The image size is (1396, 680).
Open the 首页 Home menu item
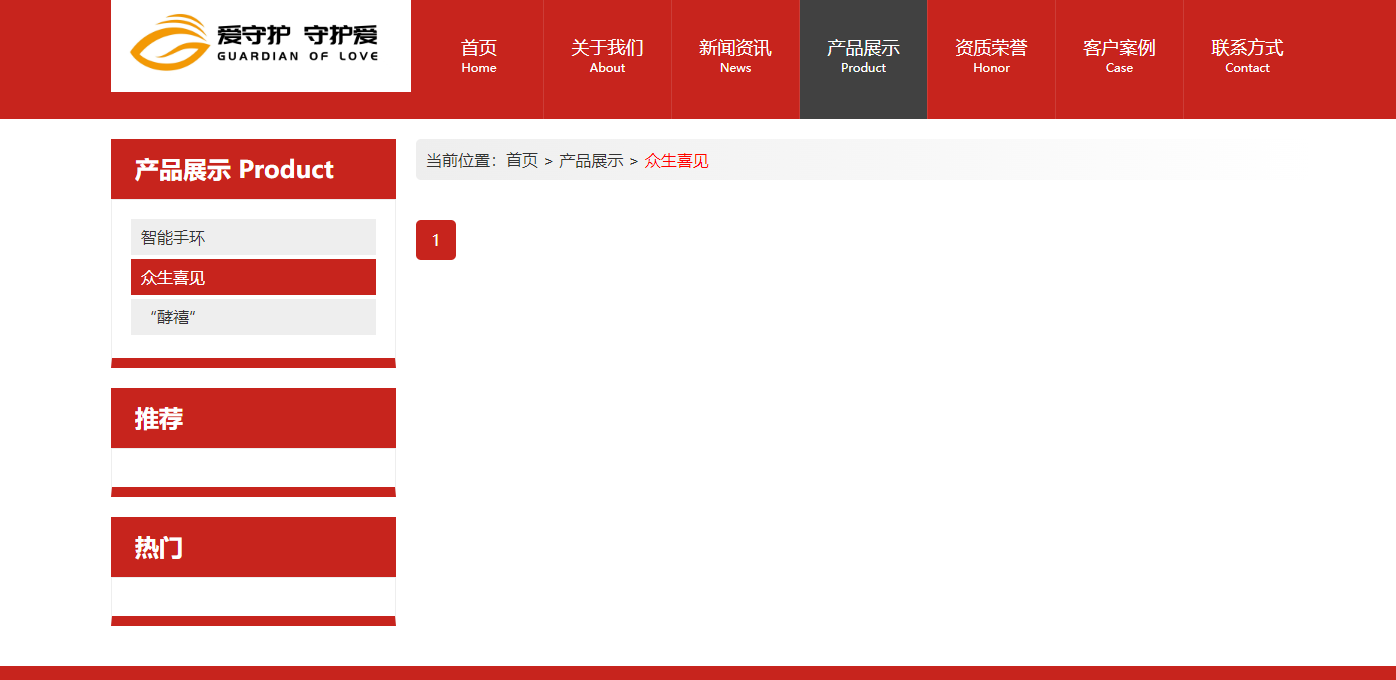pyautogui.click(x=479, y=59)
